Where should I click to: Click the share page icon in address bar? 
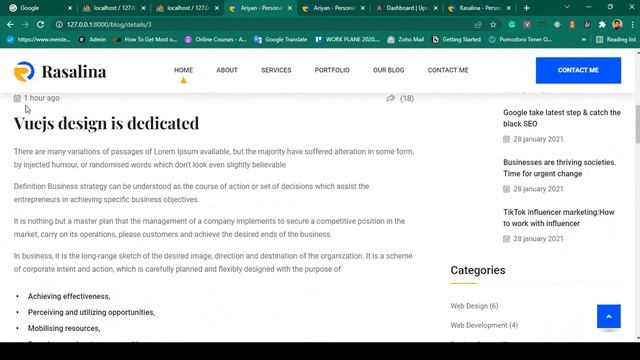coord(478,24)
